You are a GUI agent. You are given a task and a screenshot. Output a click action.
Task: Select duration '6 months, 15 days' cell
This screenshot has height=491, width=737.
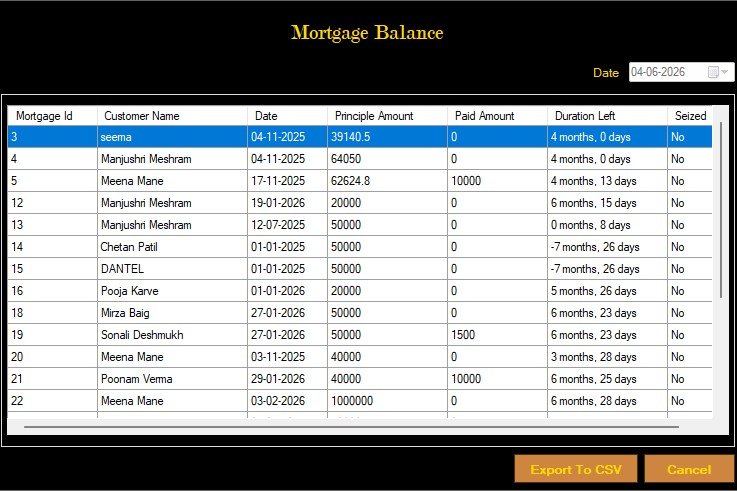click(607, 203)
